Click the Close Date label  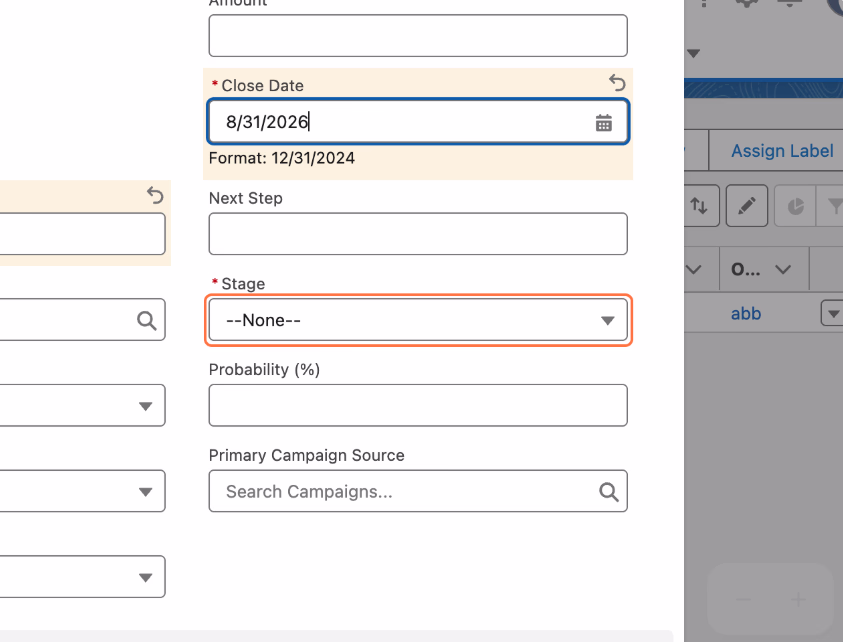tap(262, 85)
